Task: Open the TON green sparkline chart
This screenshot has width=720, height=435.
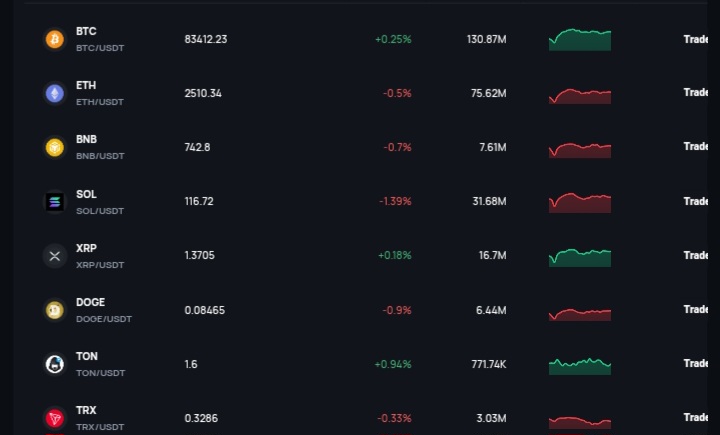Action: (580, 366)
